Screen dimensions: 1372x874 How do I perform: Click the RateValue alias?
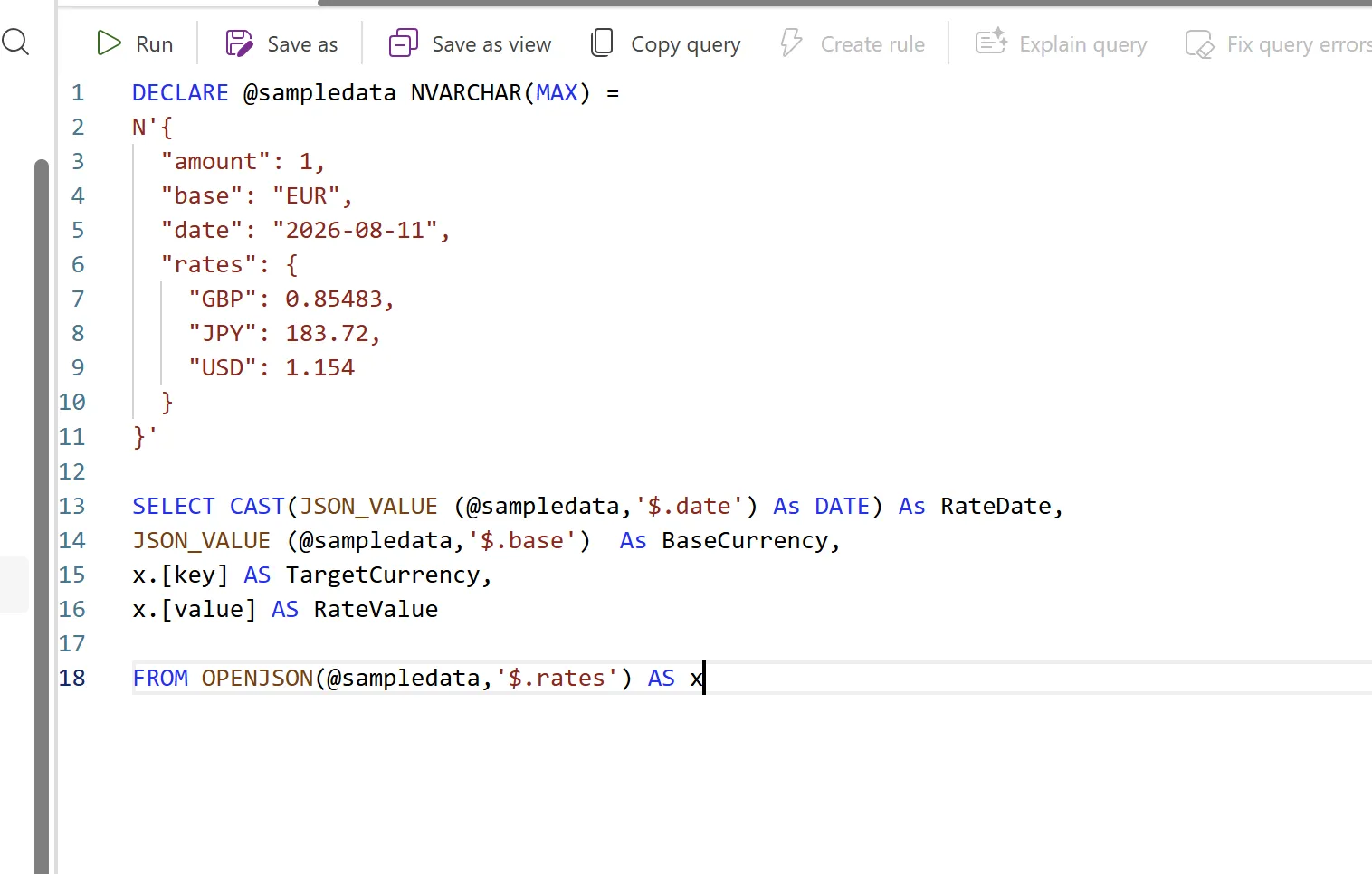[376, 610]
